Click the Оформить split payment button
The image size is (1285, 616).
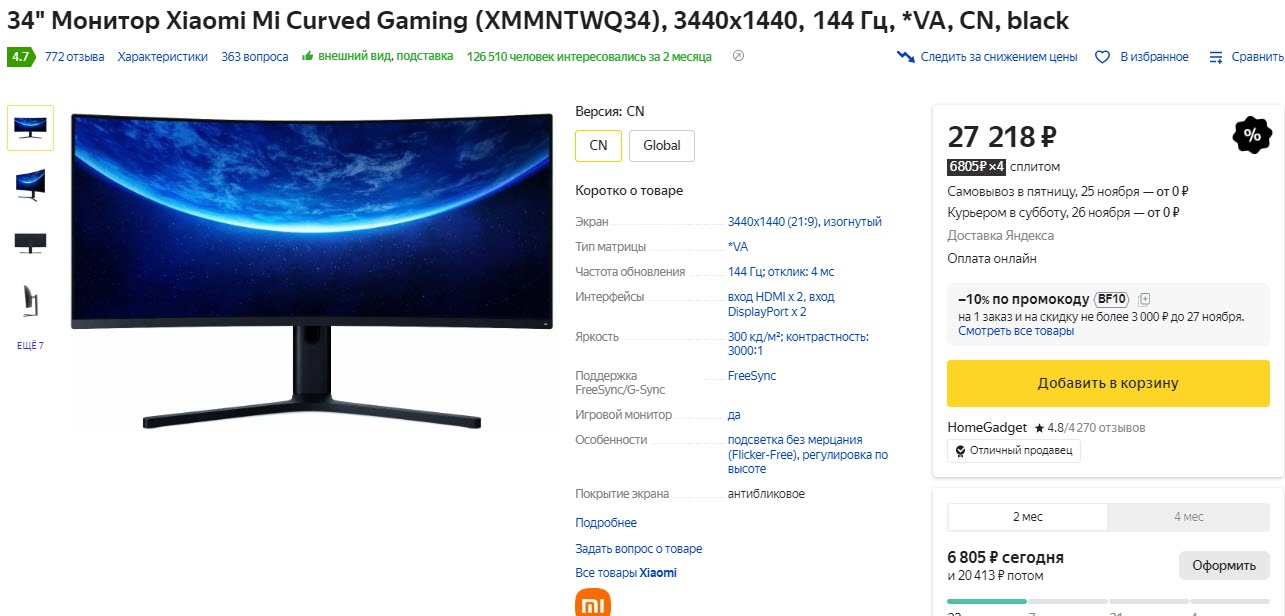[1224, 565]
